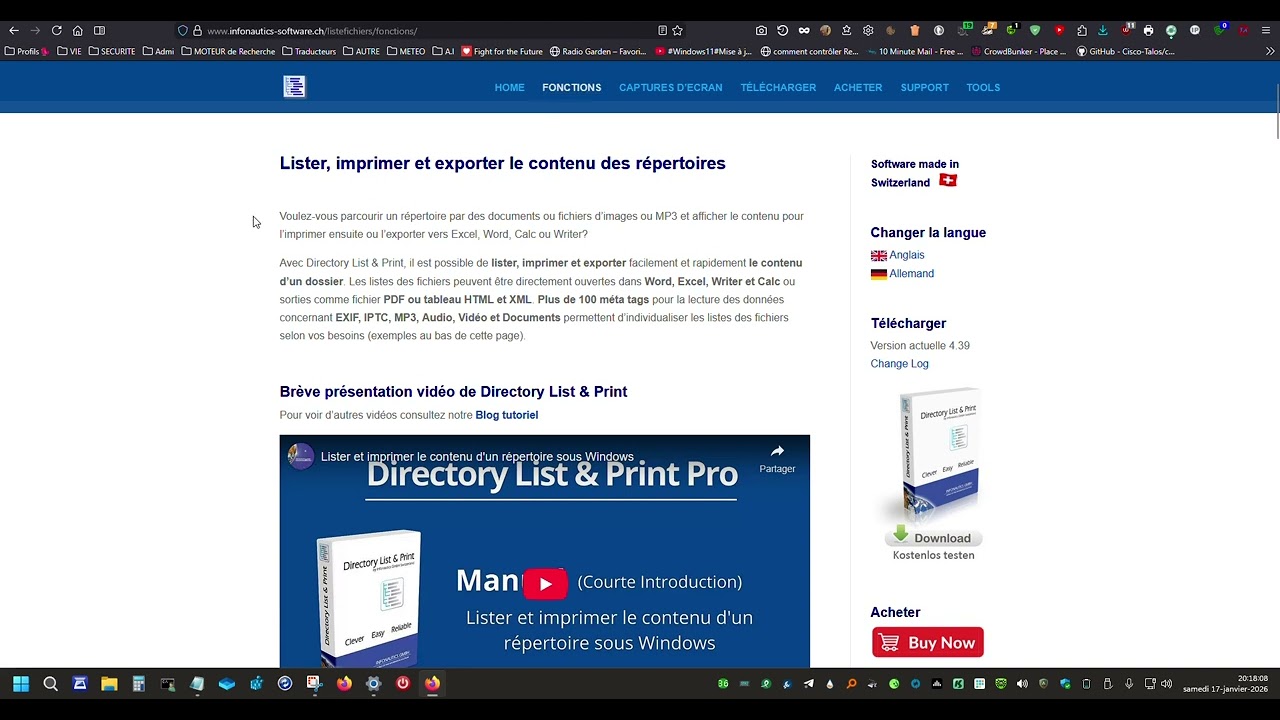Click the green Download arrow button
This screenshot has height=720, width=1280.
point(933,537)
